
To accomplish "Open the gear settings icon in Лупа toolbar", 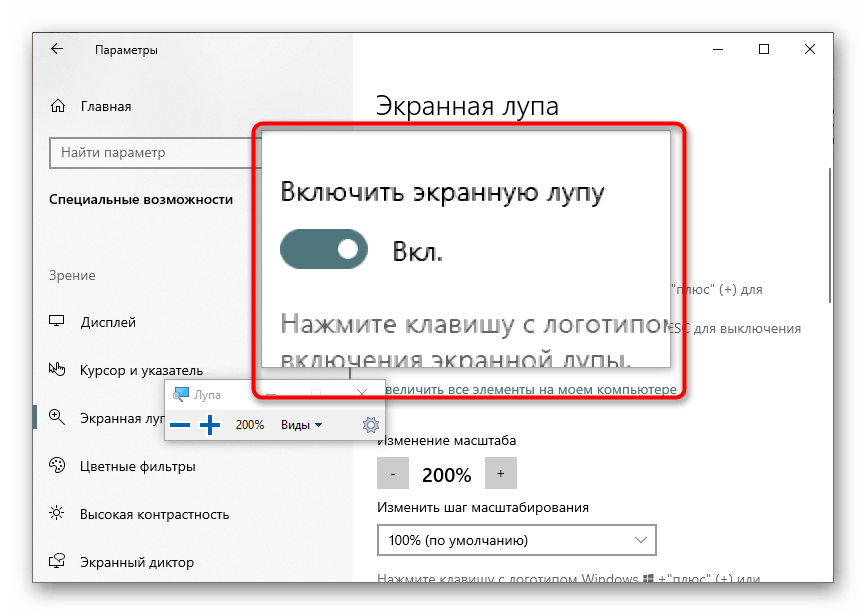I will [x=370, y=425].
